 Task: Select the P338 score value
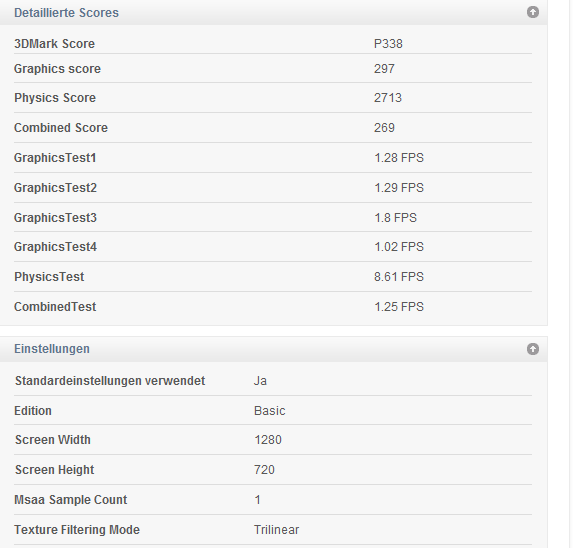388,44
